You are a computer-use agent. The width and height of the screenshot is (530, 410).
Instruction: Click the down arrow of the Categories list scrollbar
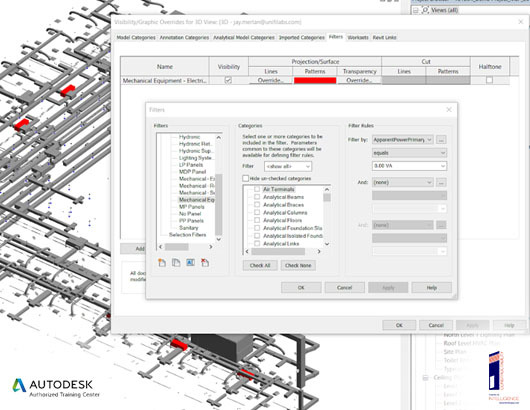click(327, 244)
